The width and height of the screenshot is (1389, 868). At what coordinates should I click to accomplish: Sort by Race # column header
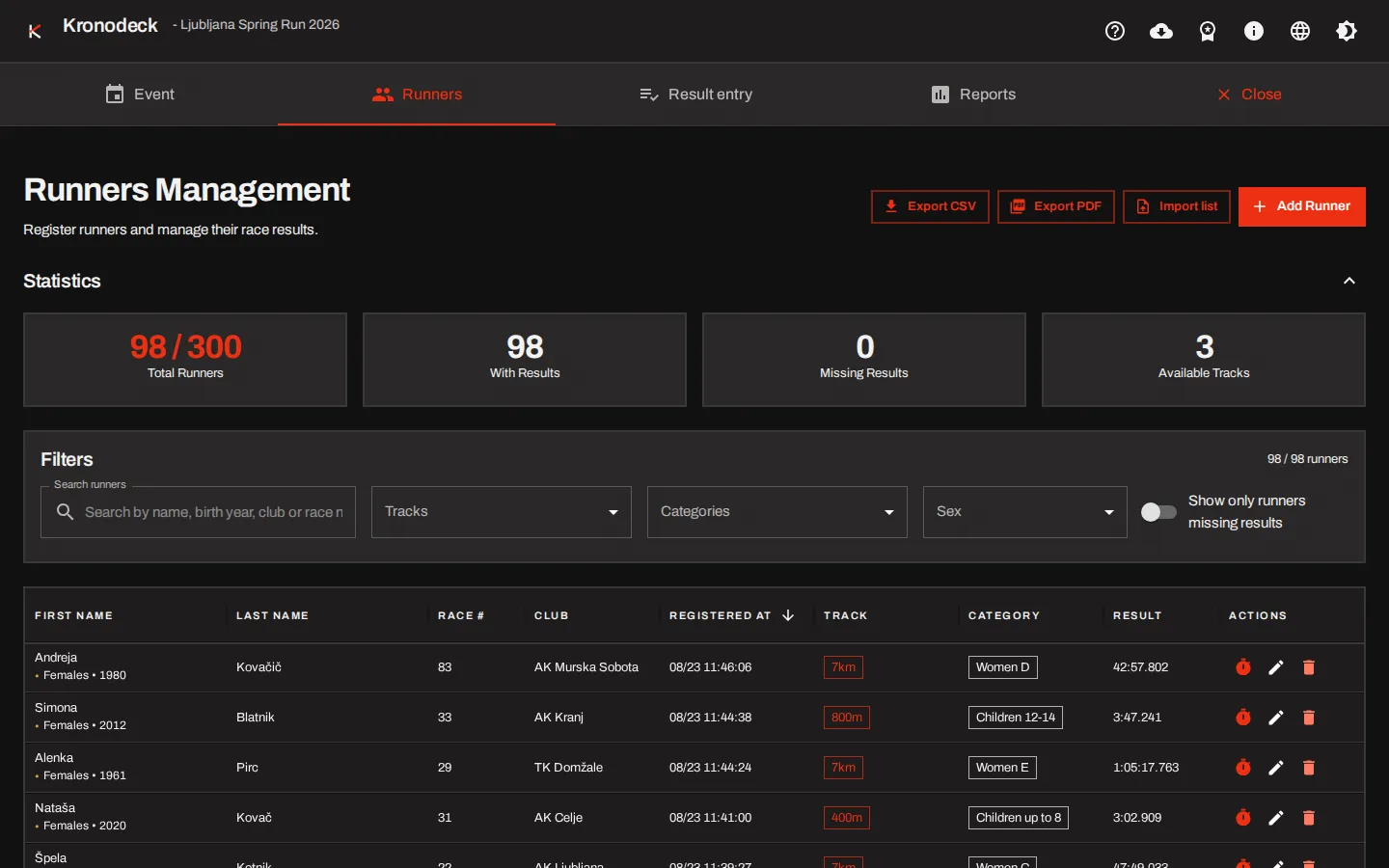[461, 615]
